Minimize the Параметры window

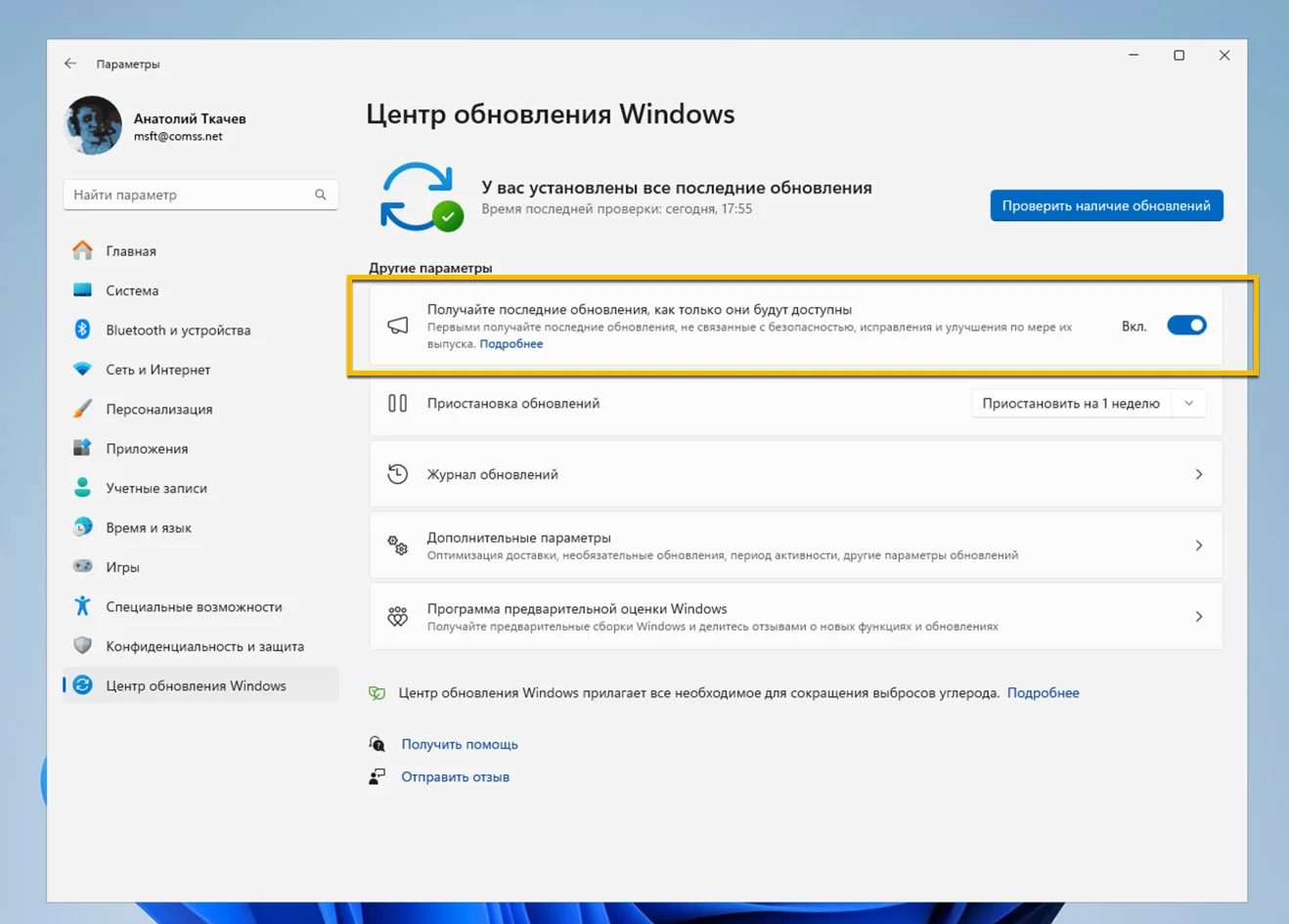(1133, 56)
